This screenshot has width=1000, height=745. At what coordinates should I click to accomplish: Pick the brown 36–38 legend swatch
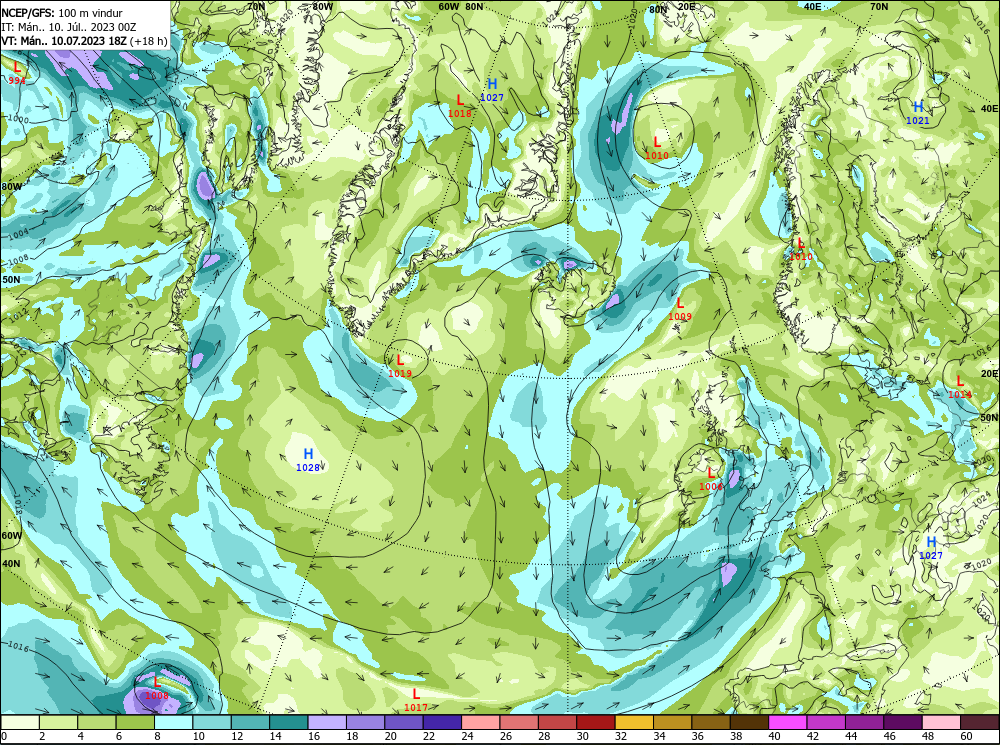point(711,722)
